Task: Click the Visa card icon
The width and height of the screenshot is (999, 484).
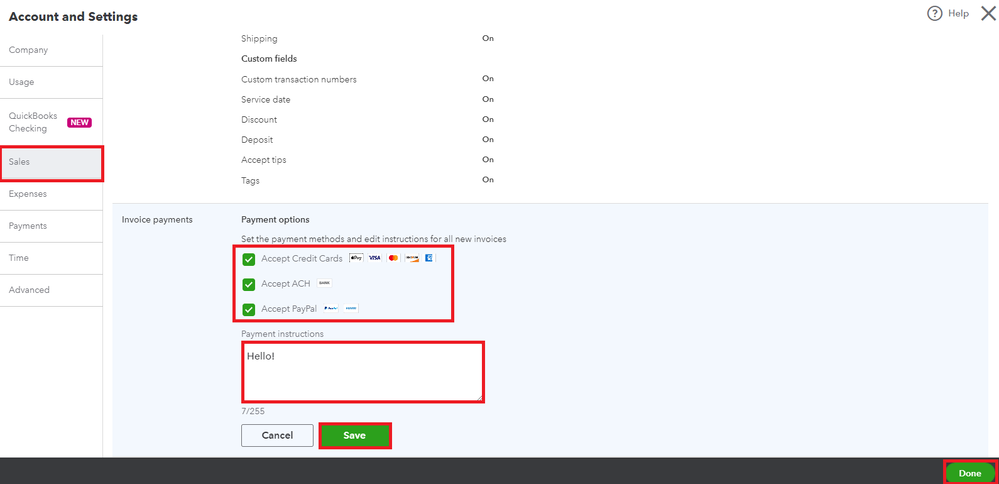Action: click(x=375, y=258)
